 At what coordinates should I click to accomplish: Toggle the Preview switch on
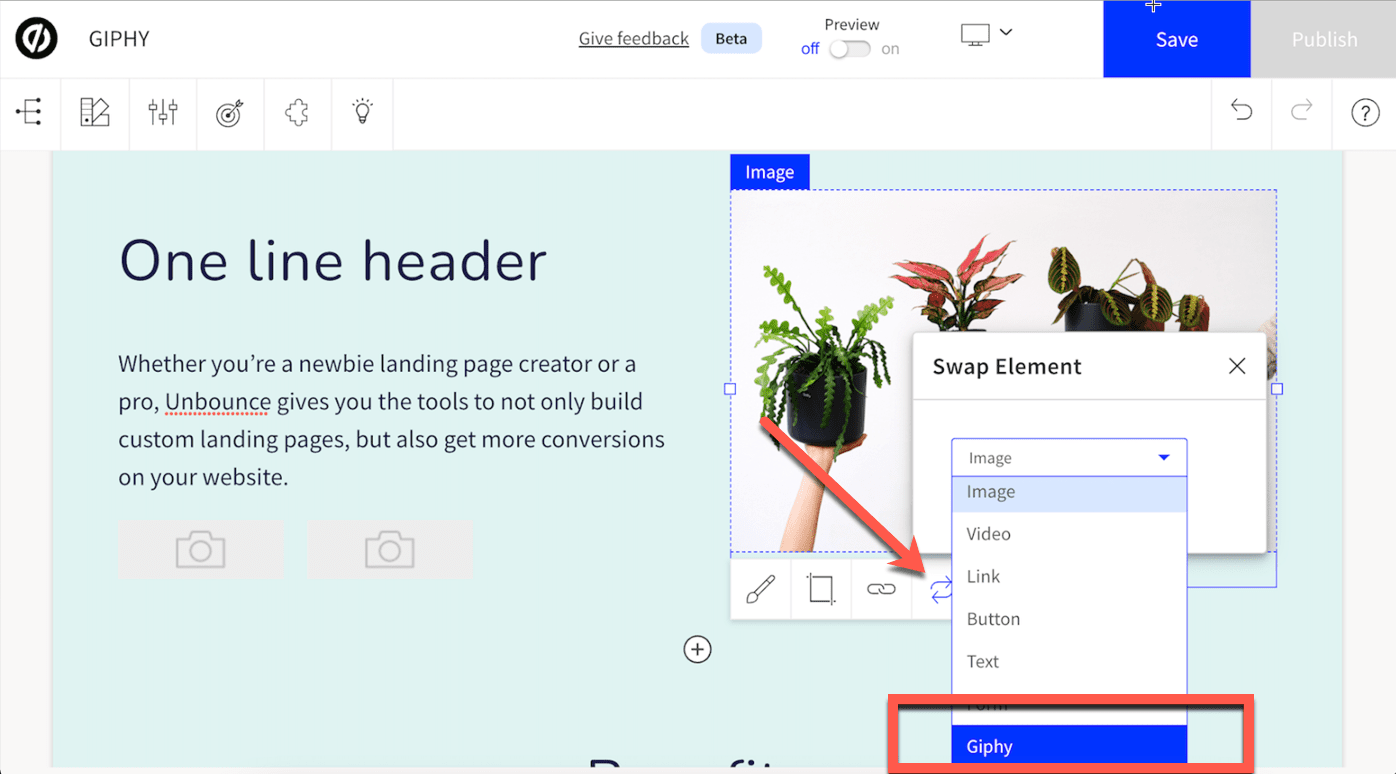850,48
